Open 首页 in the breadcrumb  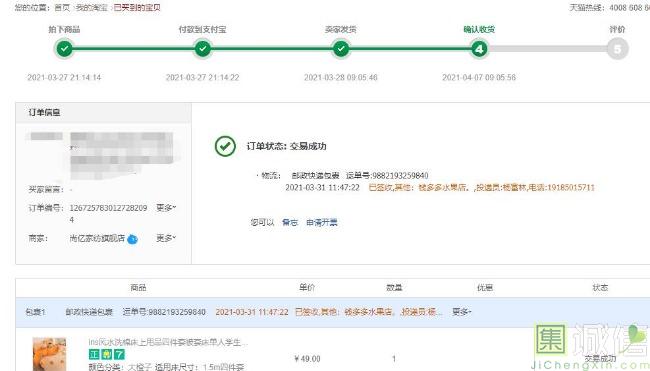click(62, 7)
